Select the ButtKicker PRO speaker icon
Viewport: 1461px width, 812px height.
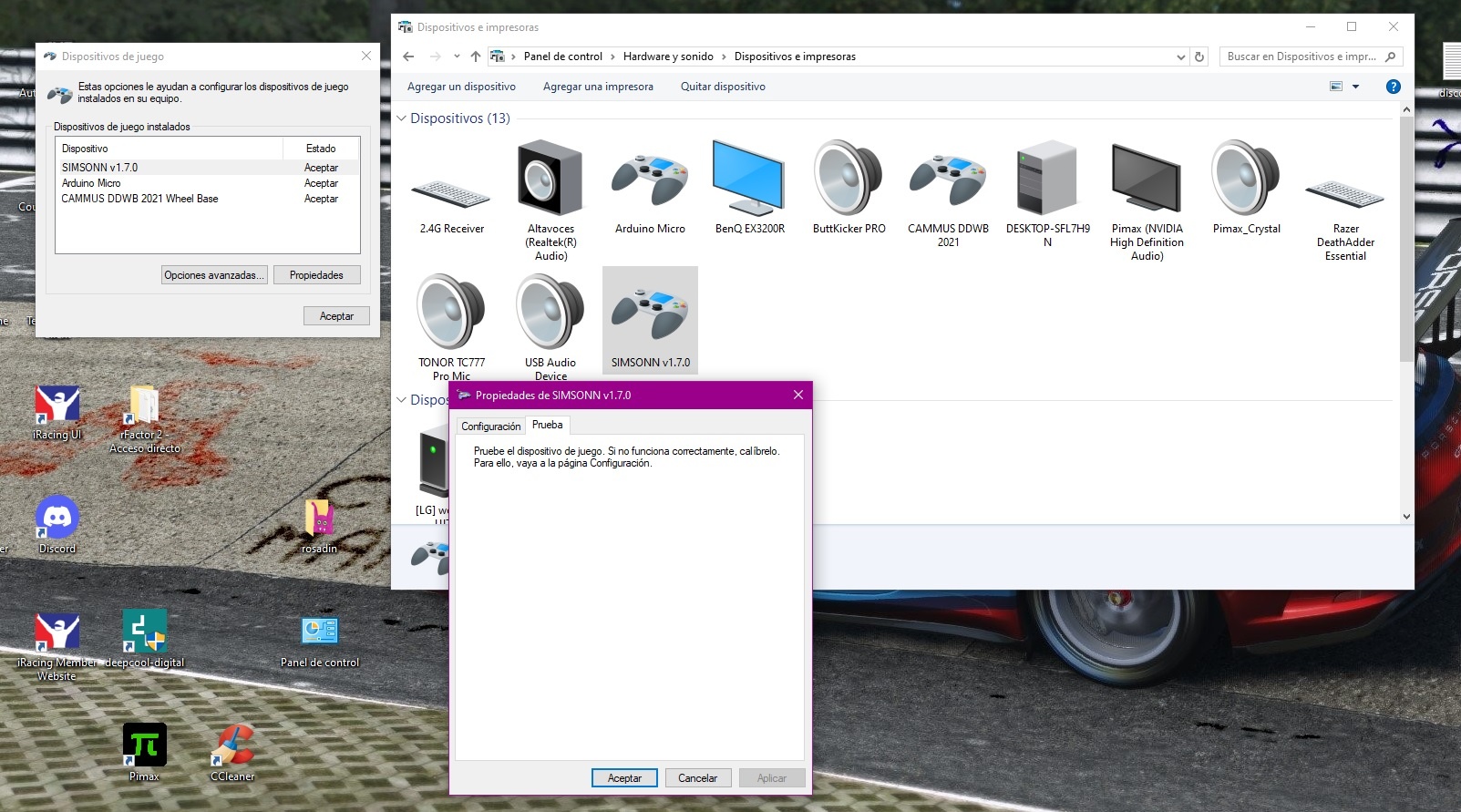tap(849, 178)
